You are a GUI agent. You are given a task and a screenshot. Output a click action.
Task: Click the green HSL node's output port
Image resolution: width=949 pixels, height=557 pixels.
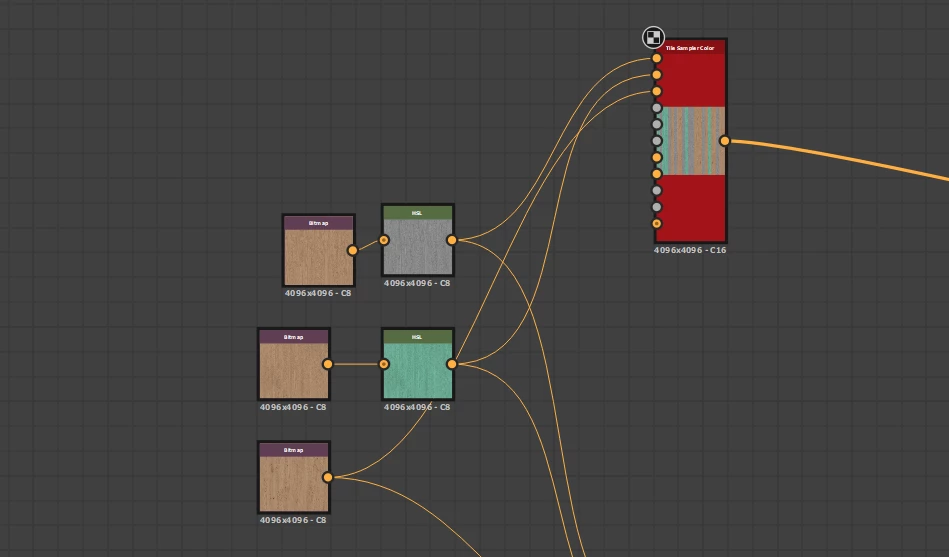tap(452, 364)
